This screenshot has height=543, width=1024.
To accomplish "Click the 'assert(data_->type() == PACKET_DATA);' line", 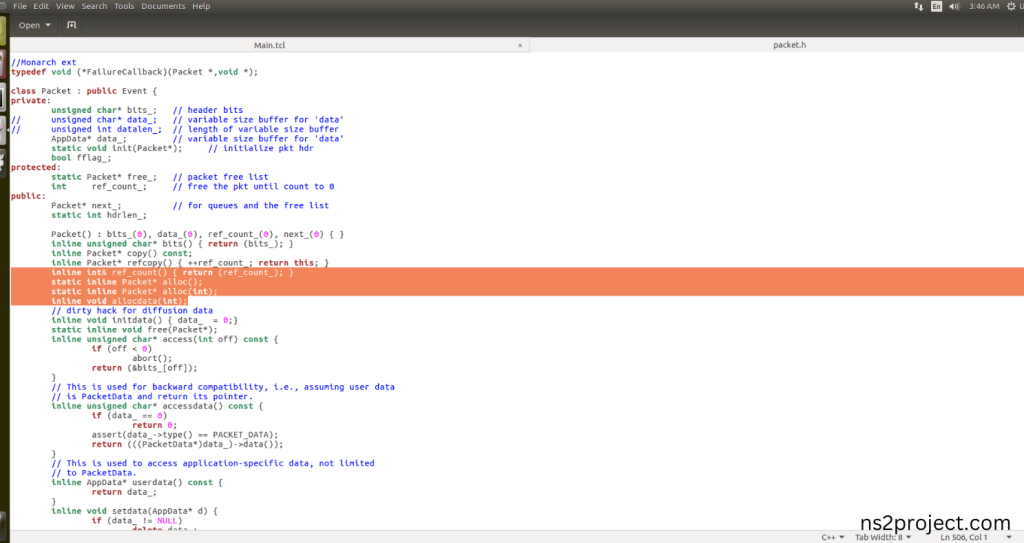I will click(x=185, y=435).
